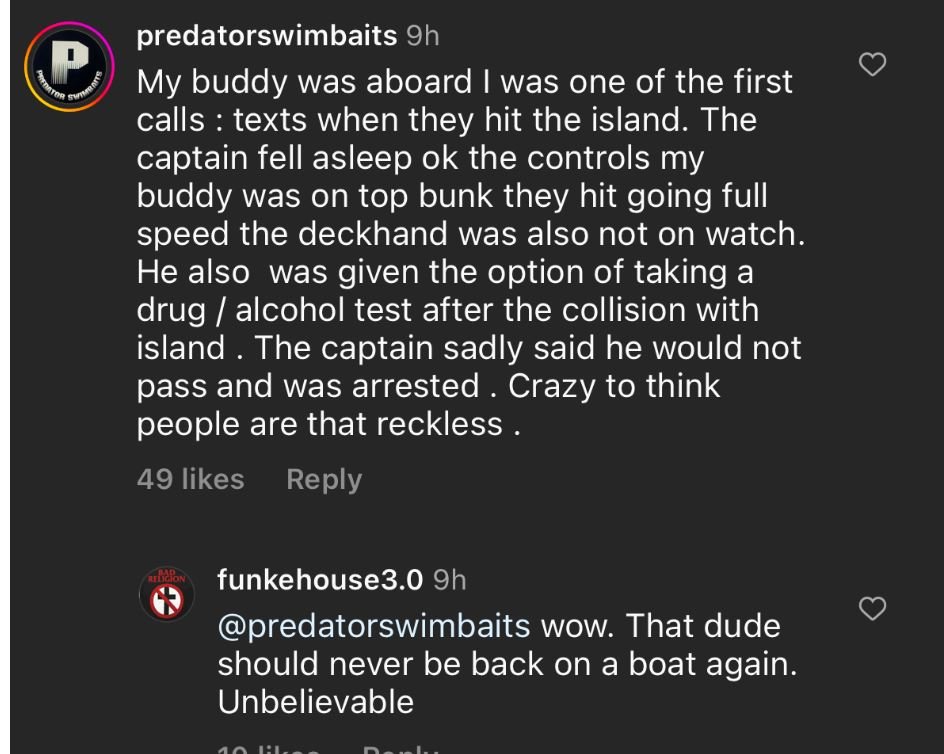Open the funkehouse3.0 username profile
This screenshot has height=754, width=944.
pyautogui.click(x=320, y=579)
